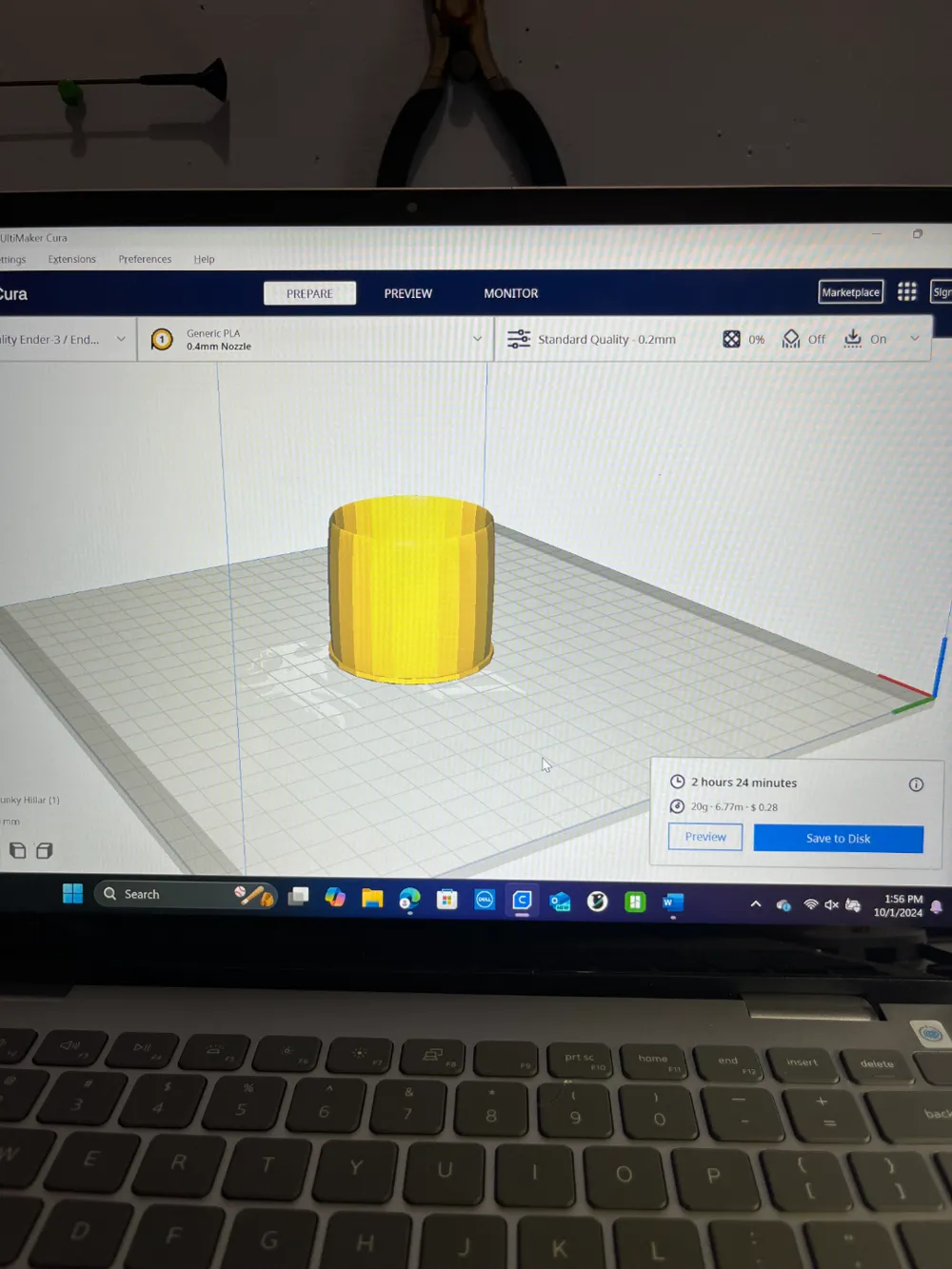Image resolution: width=952 pixels, height=1269 pixels.
Task: Select the yellow cylinder model
Action: [x=411, y=588]
